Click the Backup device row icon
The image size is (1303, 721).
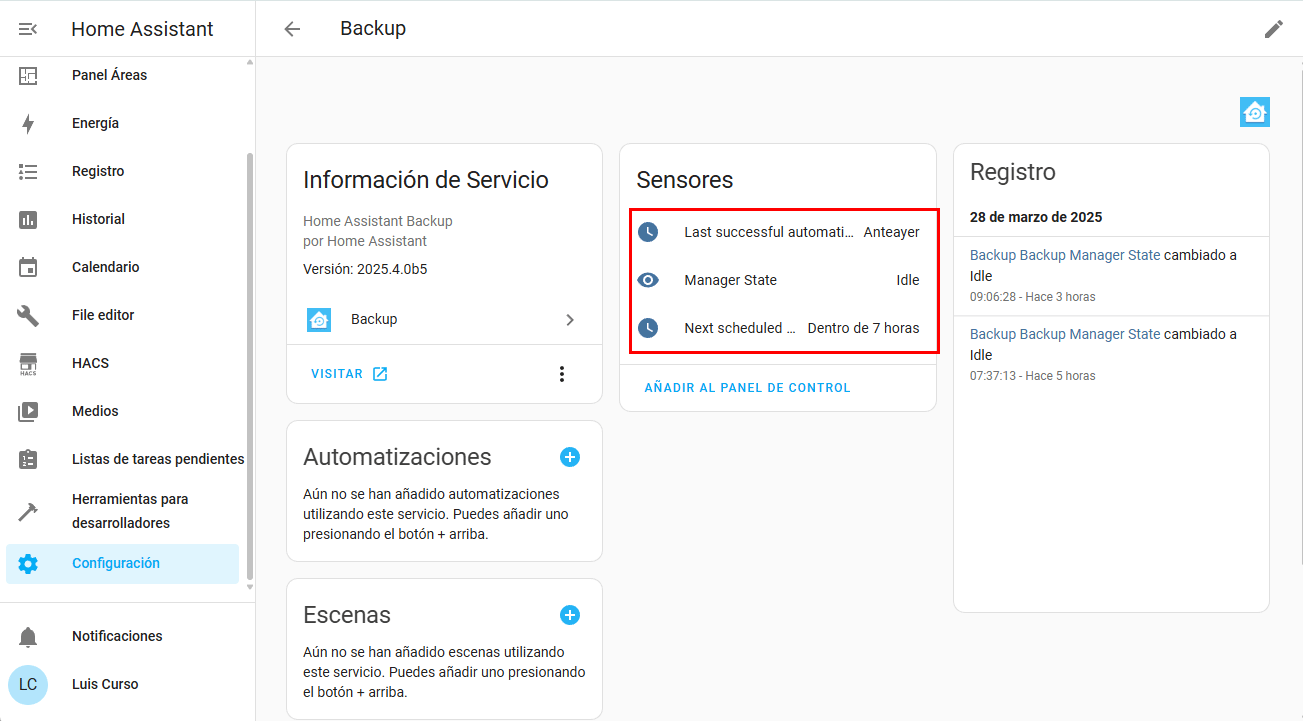[x=319, y=319]
